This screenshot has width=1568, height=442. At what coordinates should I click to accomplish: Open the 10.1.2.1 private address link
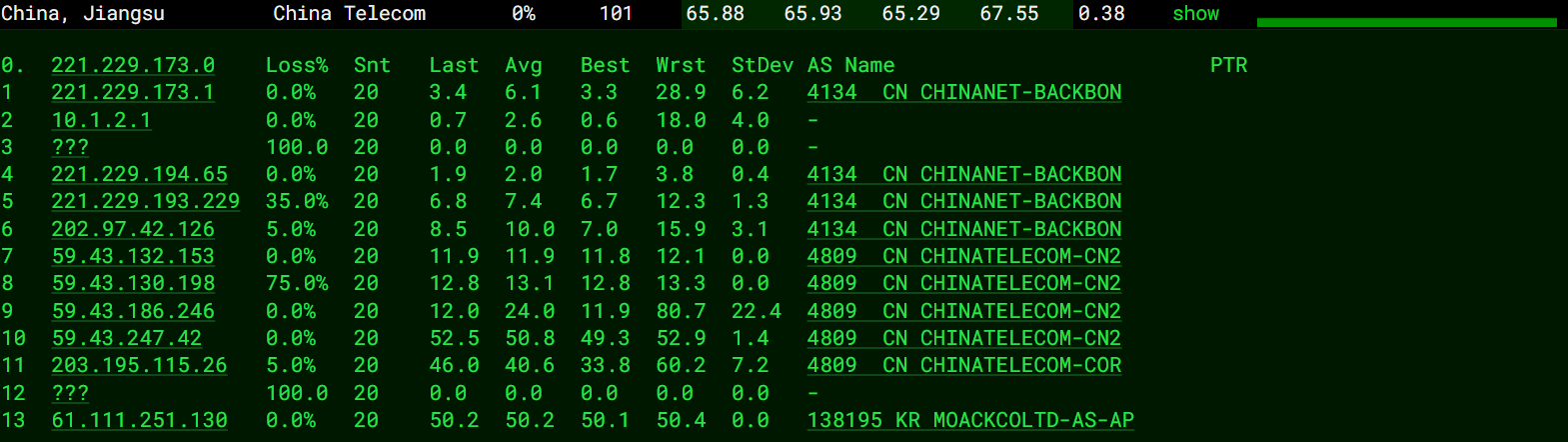click(x=101, y=120)
